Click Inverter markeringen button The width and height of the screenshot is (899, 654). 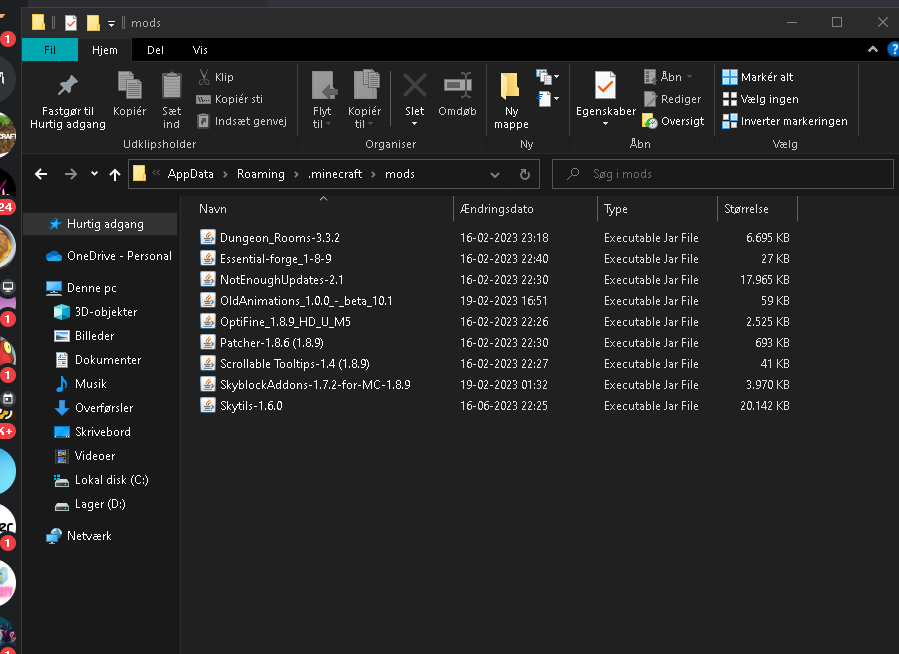coord(784,121)
